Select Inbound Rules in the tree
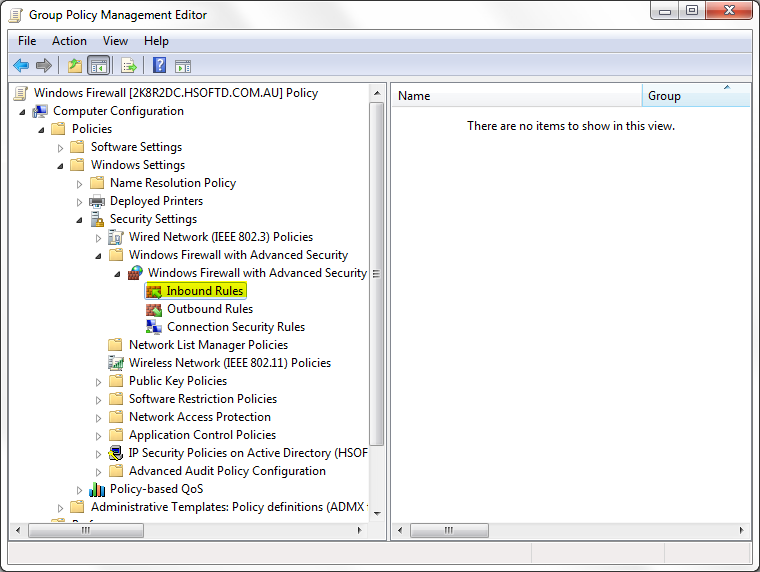Screen dimensions: 760x572 click(x=205, y=291)
